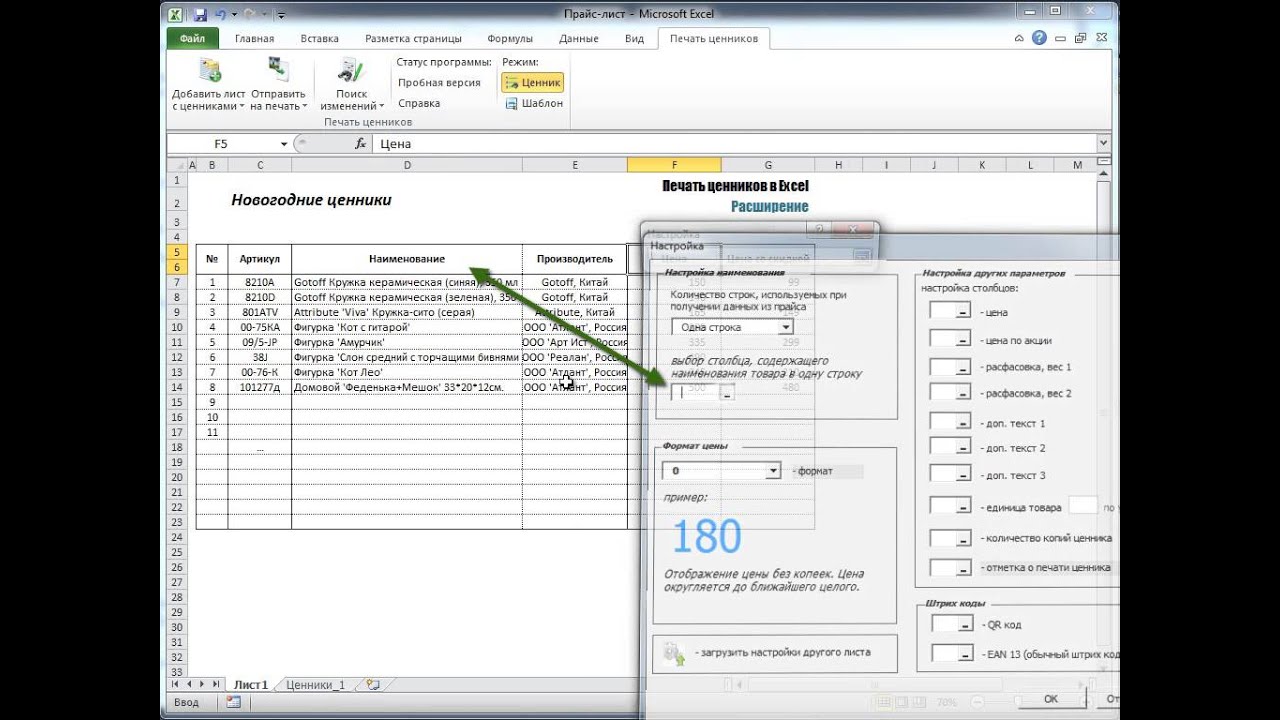This screenshot has width=1280, height=720.
Task: Click the next sheet navigation arrow
Action: (x=203, y=684)
